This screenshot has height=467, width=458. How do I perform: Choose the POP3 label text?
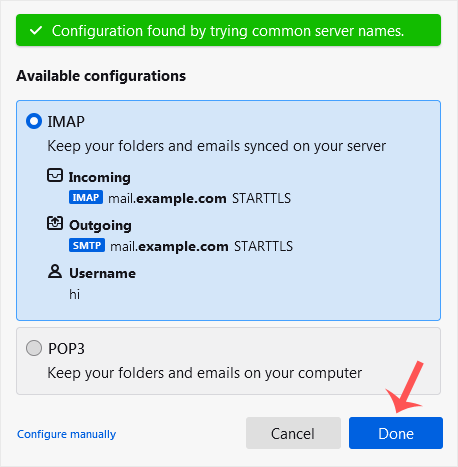click(66, 349)
